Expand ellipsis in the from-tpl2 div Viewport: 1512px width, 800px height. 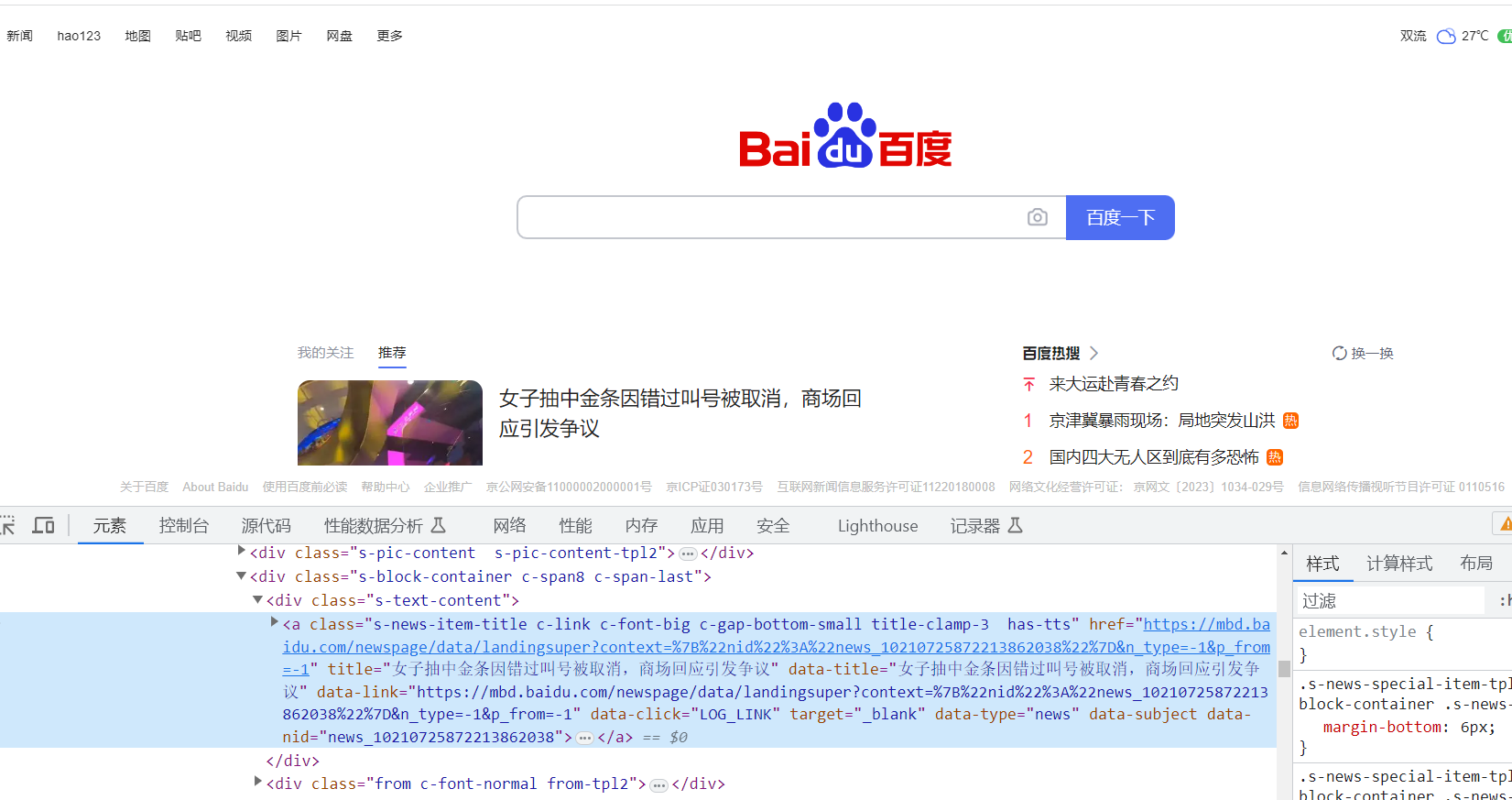(658, 785)
